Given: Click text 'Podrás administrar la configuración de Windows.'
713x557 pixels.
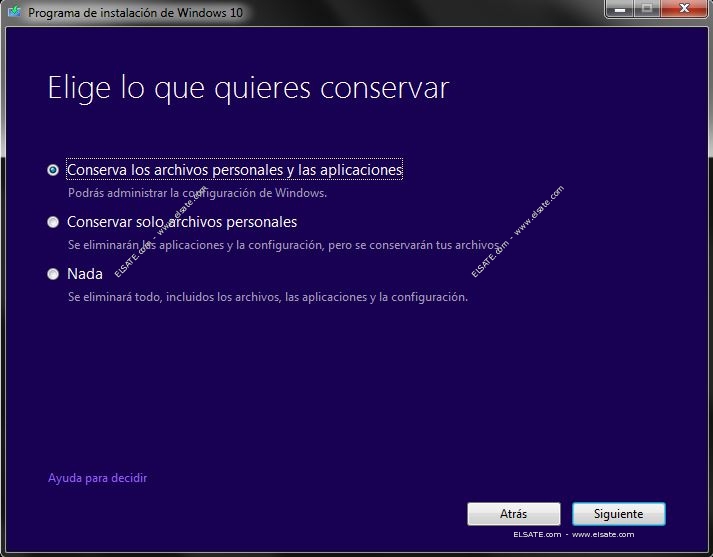Looking at the screenshot, I should [x=197, y=193].
